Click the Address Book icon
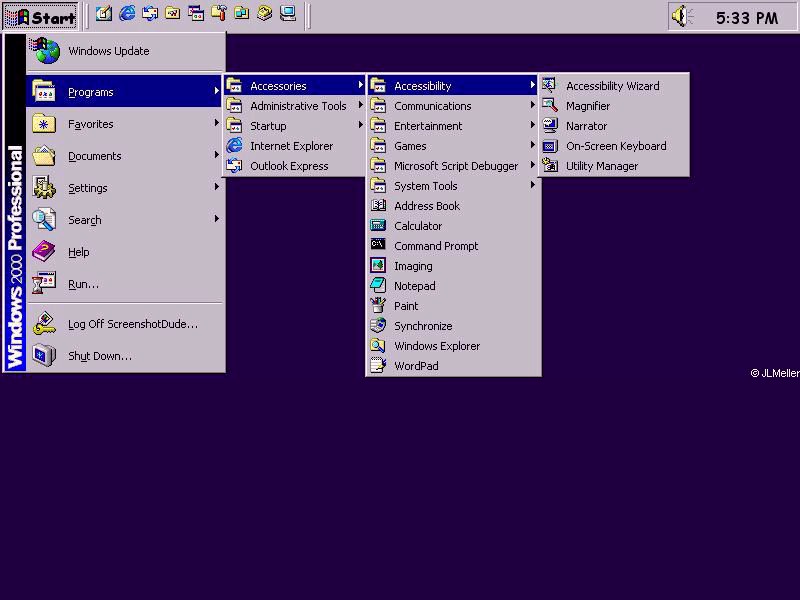 coord(378,205)
